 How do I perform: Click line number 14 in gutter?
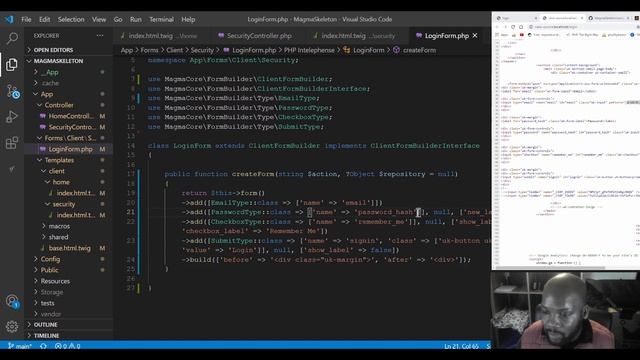point(131,146)
